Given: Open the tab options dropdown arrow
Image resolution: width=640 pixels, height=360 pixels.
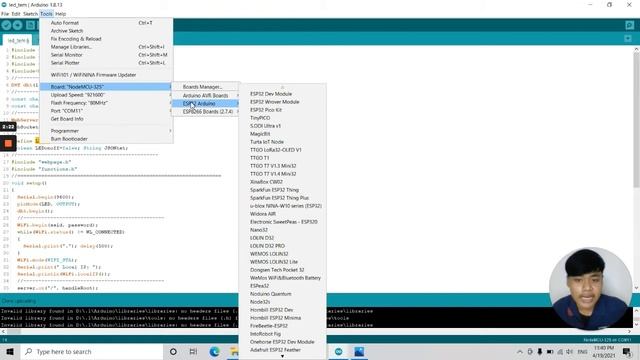Looking at the screenshot, I should pyautogui.click(x=628, y=39).
